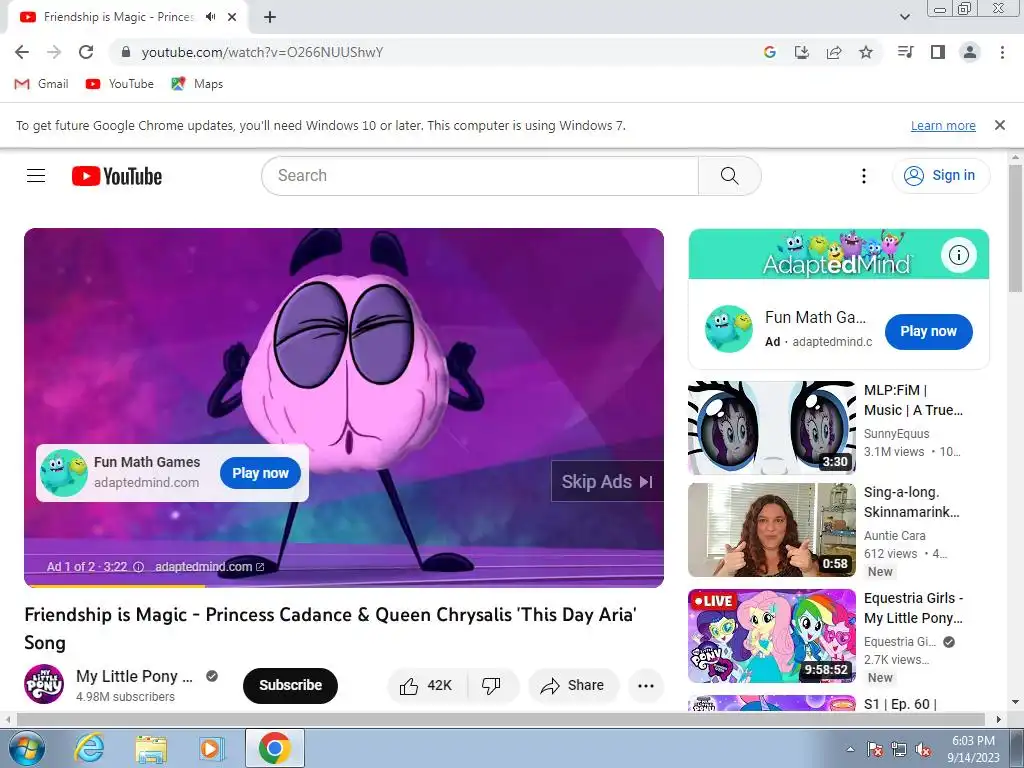
Task: Click ad info icon beside Ad 1 of 2
Action: coord(138,567)
